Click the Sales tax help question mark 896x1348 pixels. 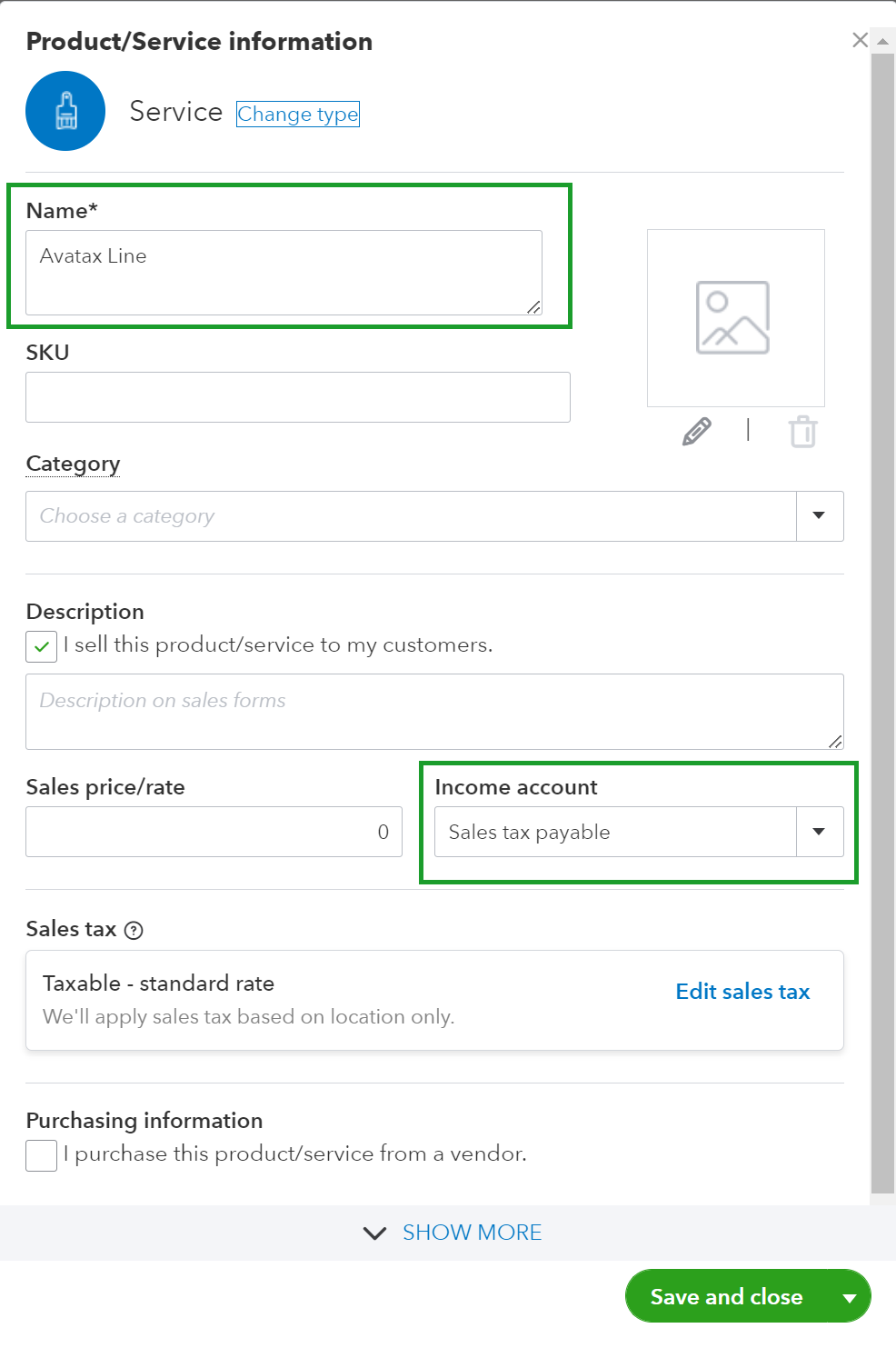[x=134, y=930]
